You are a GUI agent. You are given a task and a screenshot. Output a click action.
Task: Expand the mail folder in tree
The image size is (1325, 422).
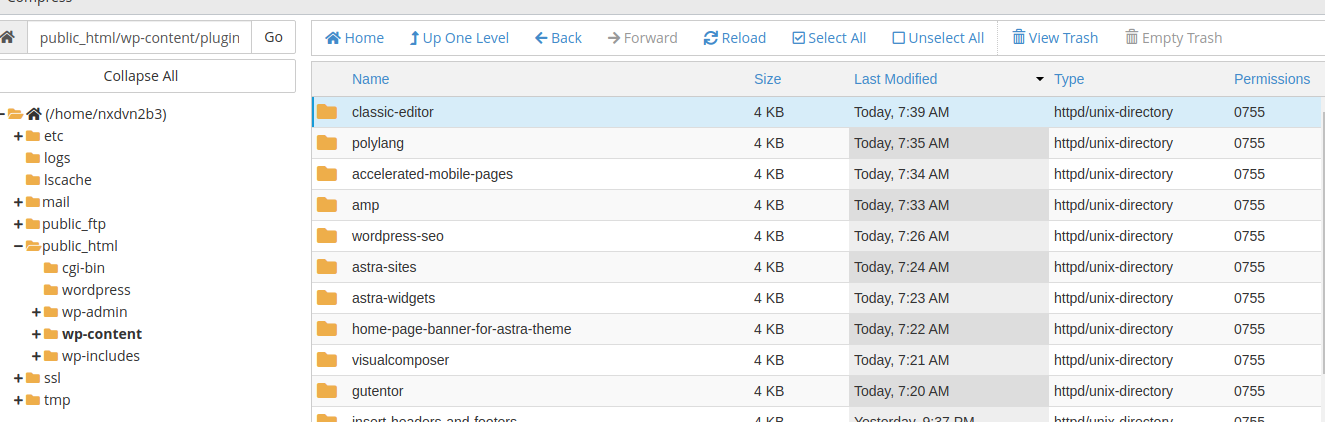(18, 202)
